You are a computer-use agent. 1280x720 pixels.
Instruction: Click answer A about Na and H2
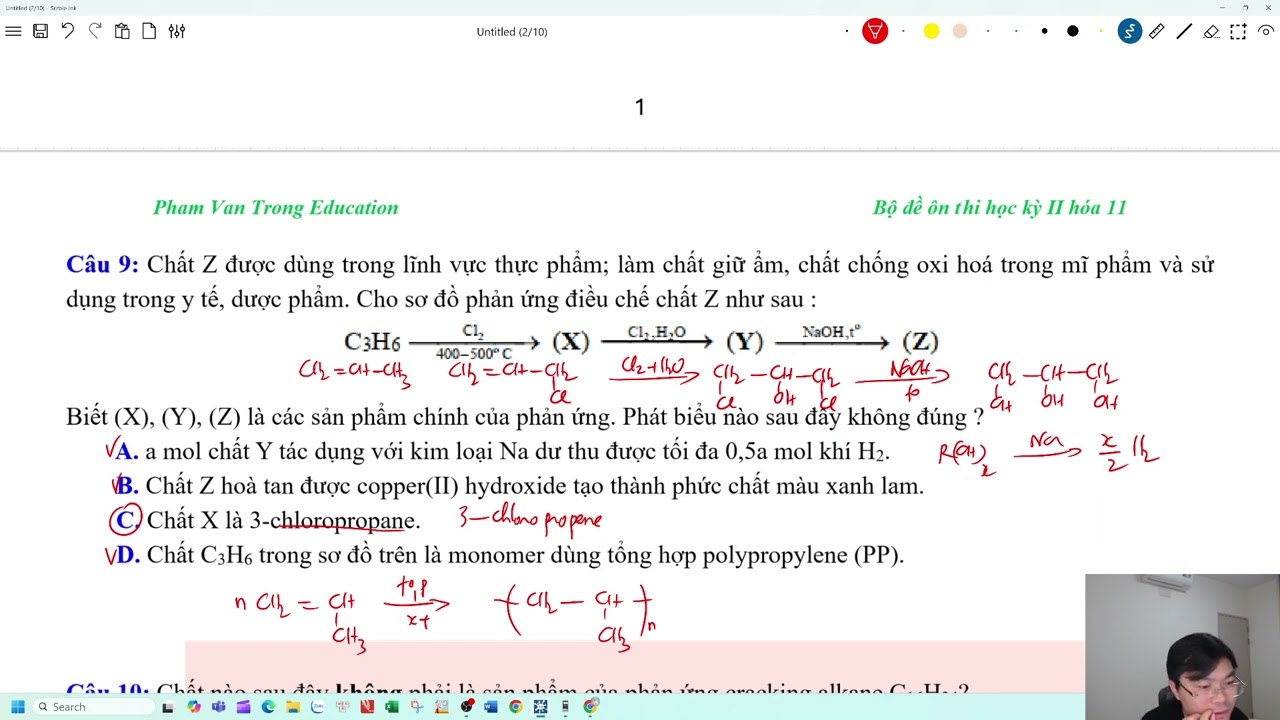(503, 452)
